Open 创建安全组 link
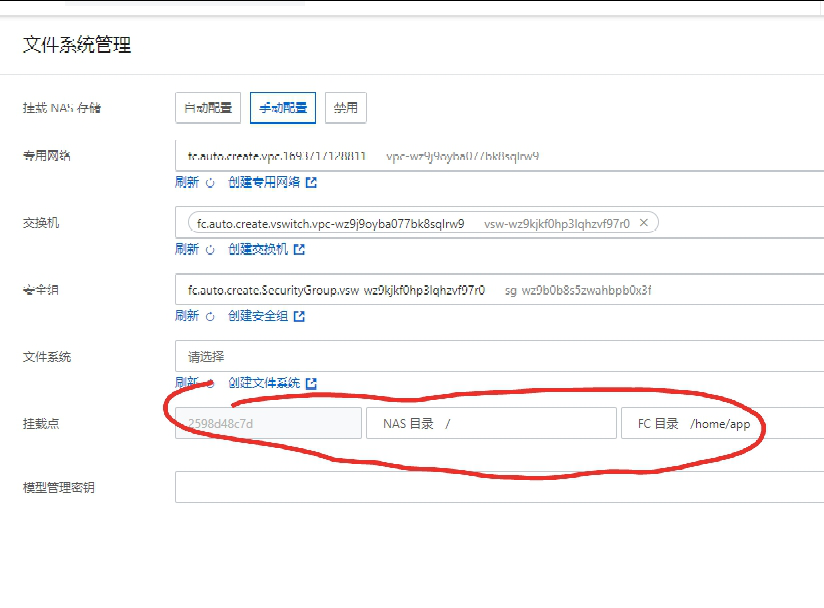 pos(258,316)
